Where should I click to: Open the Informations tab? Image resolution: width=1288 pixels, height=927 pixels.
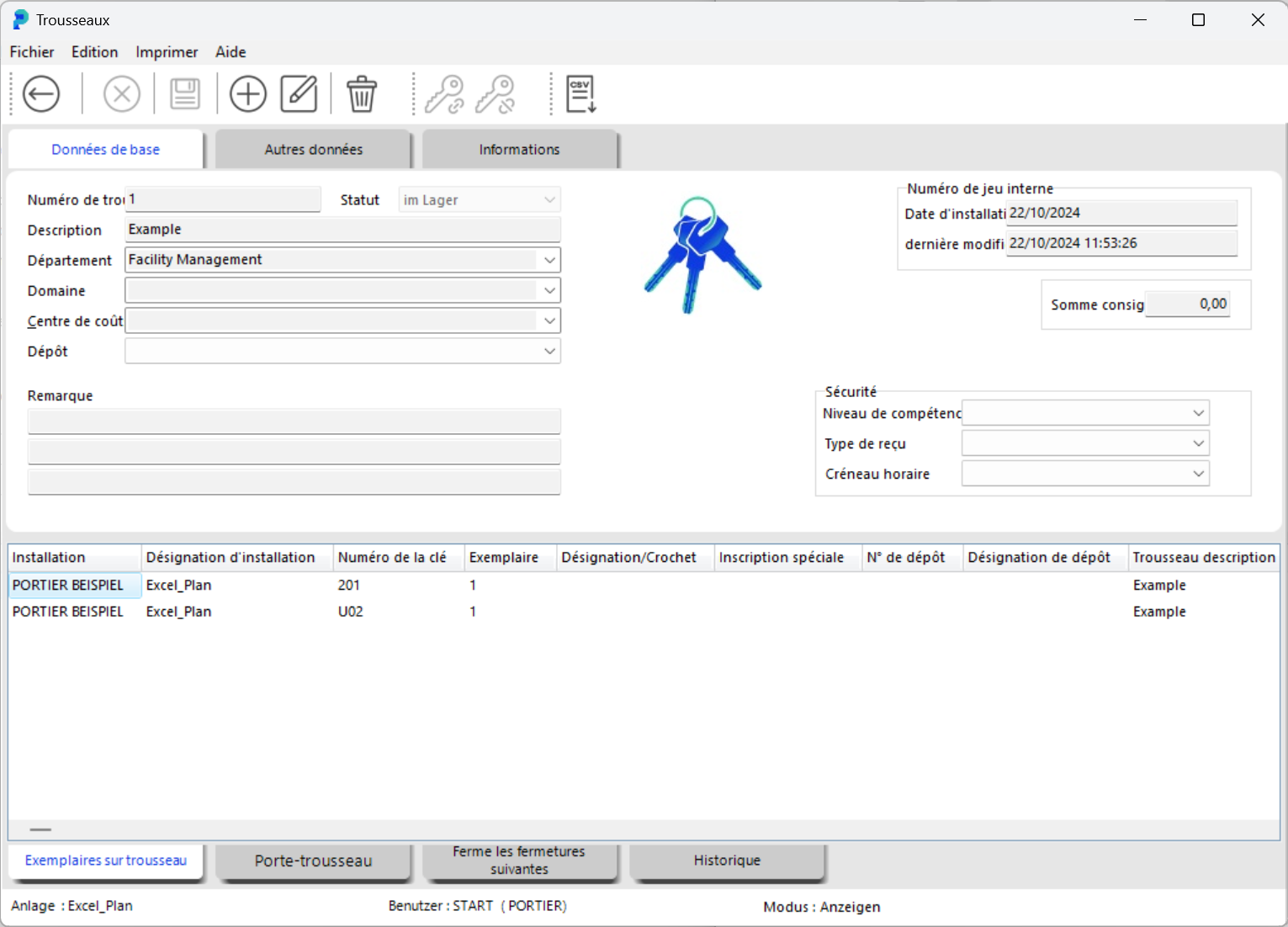click(519, 150)
